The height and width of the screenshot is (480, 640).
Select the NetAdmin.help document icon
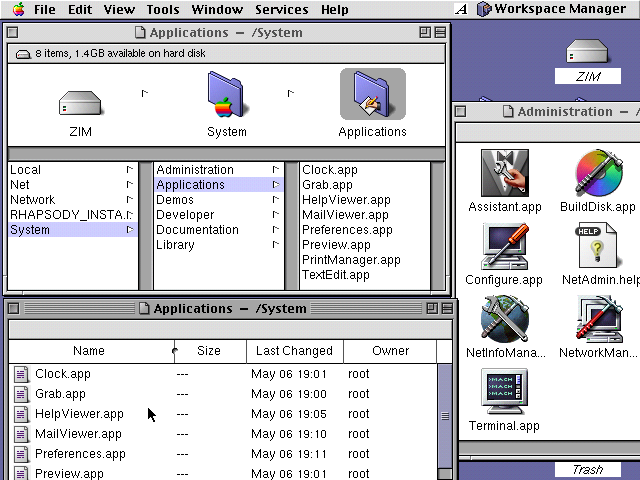598,245
